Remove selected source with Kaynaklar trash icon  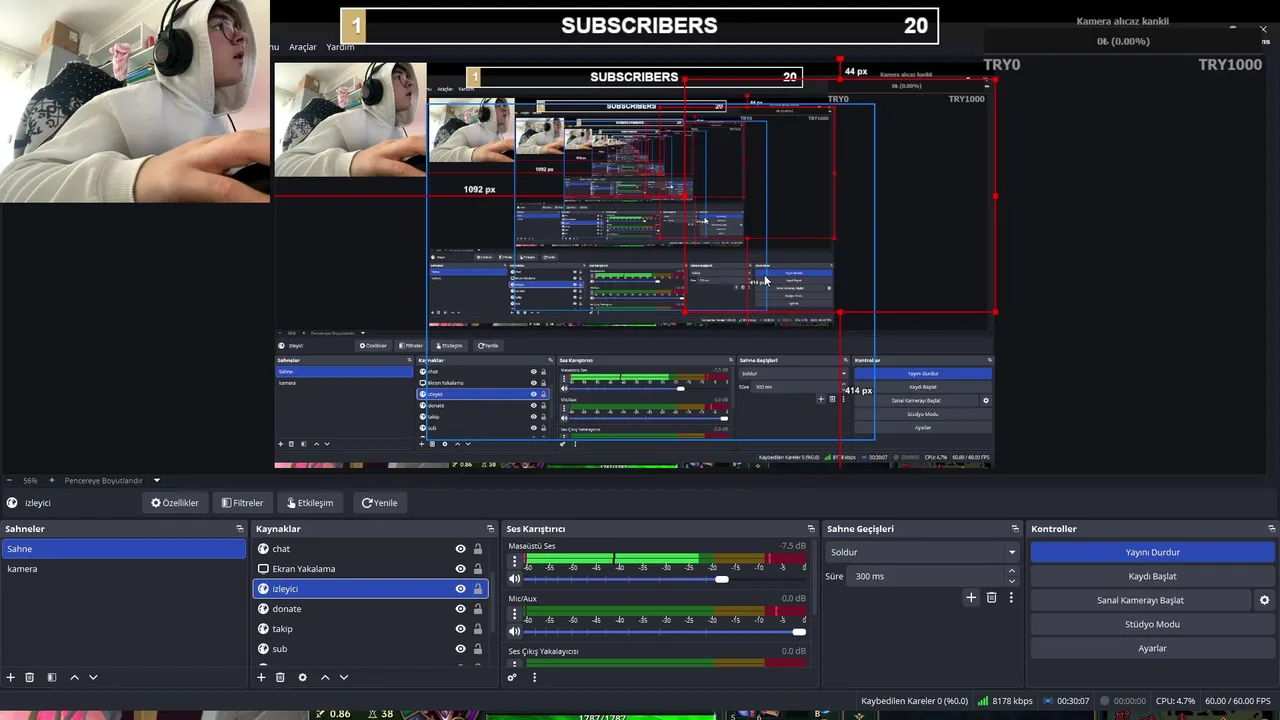(x=280, y=677)
